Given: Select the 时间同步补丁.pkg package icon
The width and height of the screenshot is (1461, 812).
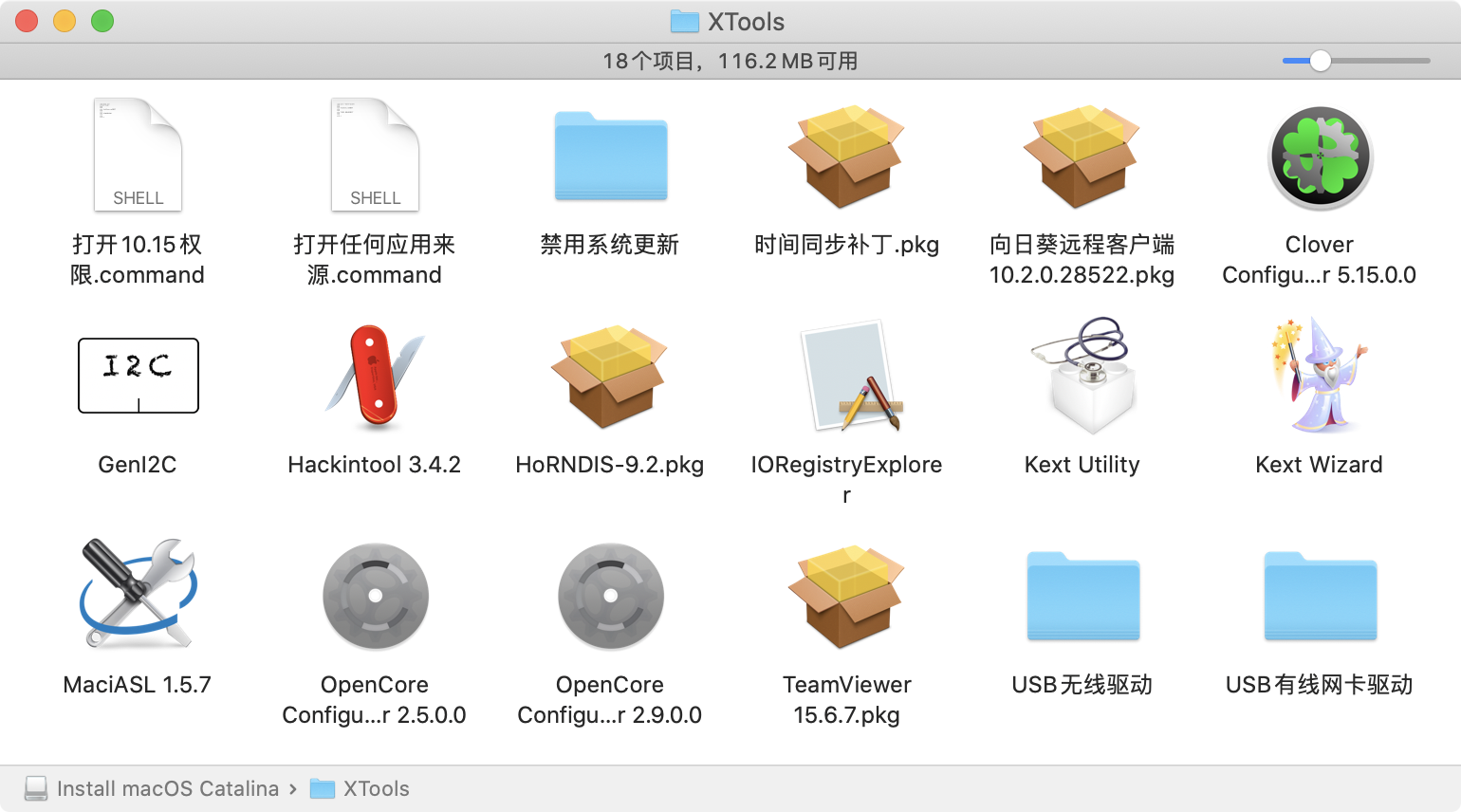Looking at the screenshot, I should (846, 157).
